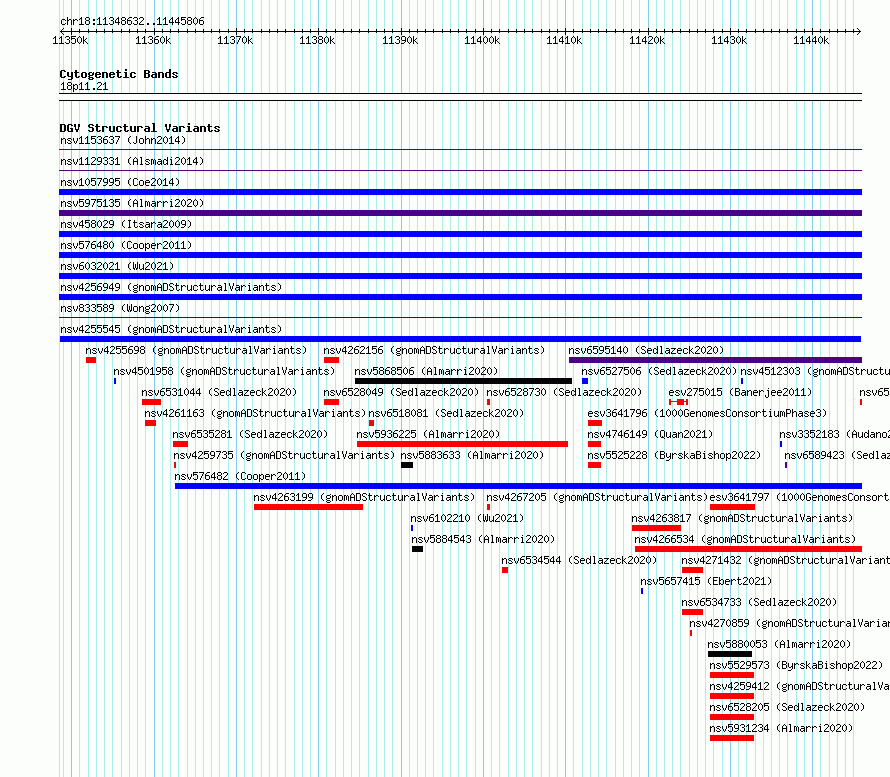Select the nsv5884543 (Almarri2020) label
The width and height of the screenshot is (890, 777).
[x=483, y=539]
